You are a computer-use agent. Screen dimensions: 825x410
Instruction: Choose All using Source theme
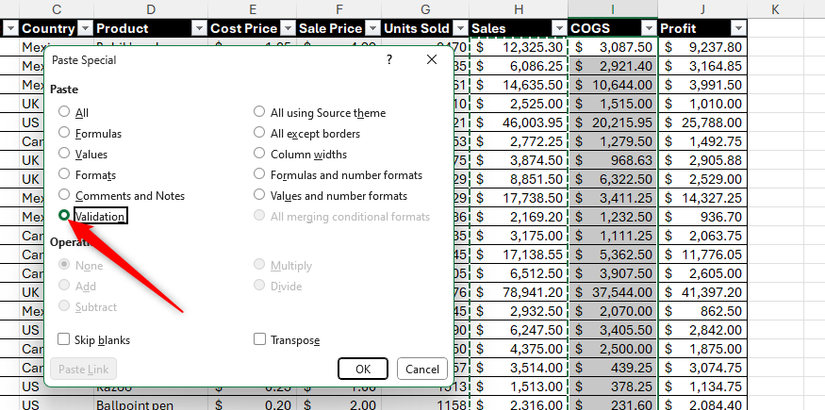[259, 112]
